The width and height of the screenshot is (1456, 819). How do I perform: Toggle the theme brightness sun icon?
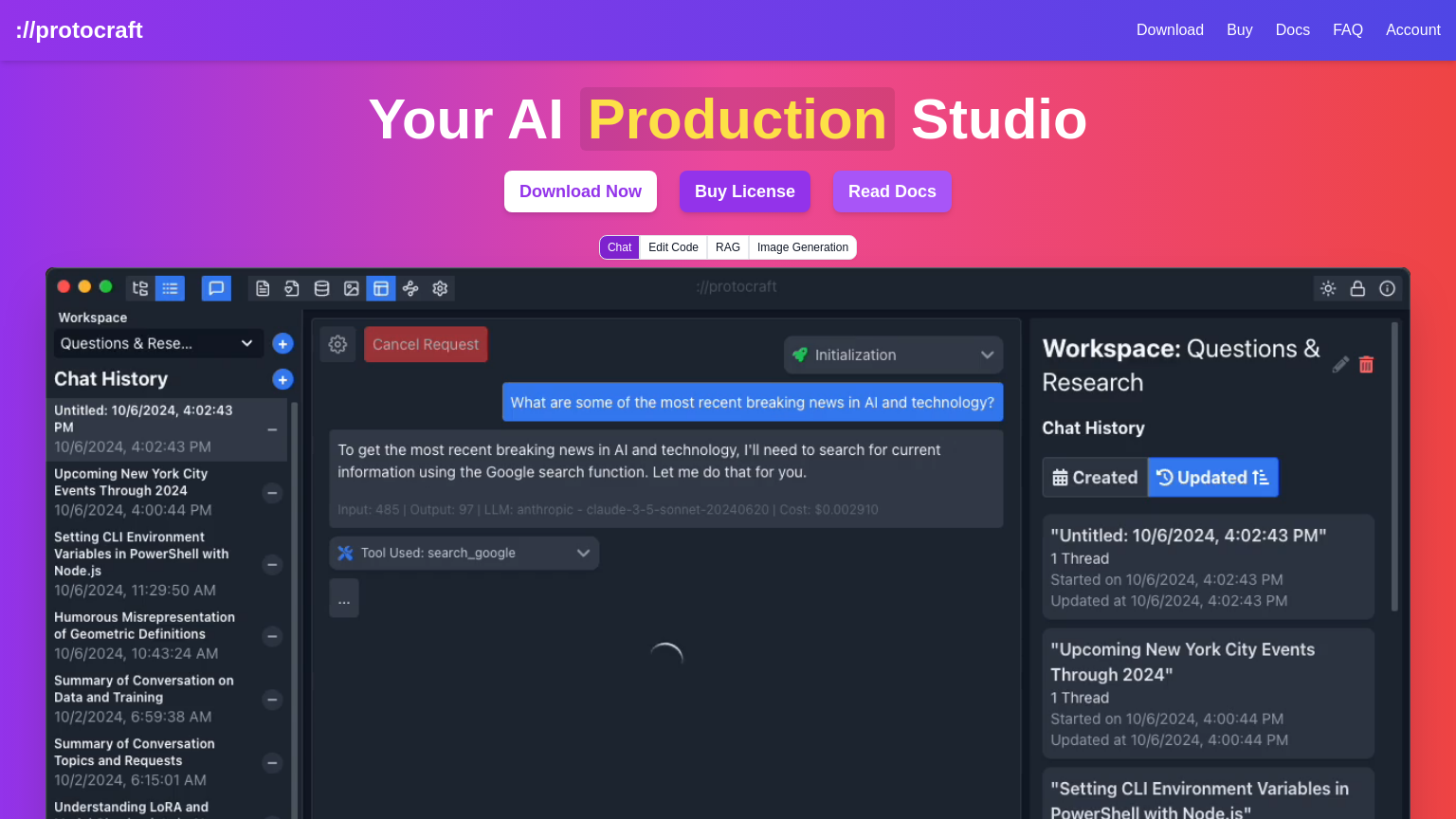point(1328,288)
